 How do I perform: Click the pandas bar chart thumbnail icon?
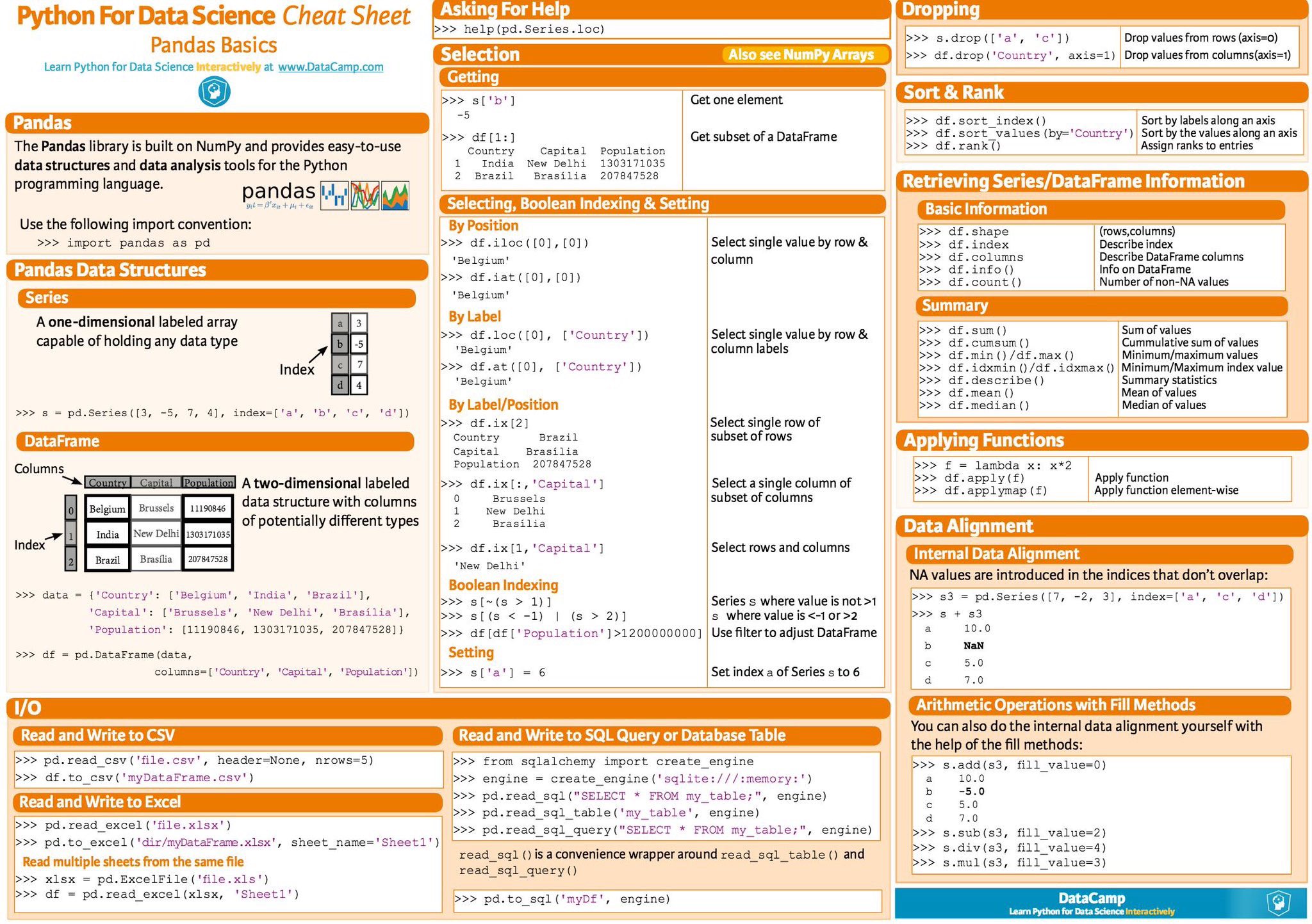334,196
